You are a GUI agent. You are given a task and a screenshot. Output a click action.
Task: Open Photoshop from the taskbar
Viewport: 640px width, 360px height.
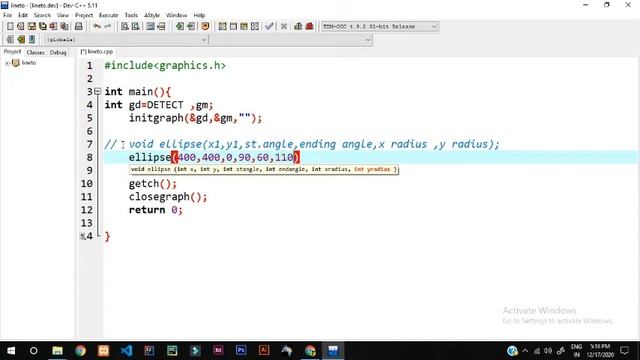(x=241, y=351)
